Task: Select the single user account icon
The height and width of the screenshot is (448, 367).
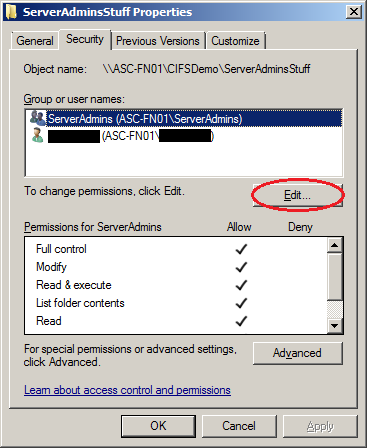Action: pyautogui.click(x=38, y=135)
